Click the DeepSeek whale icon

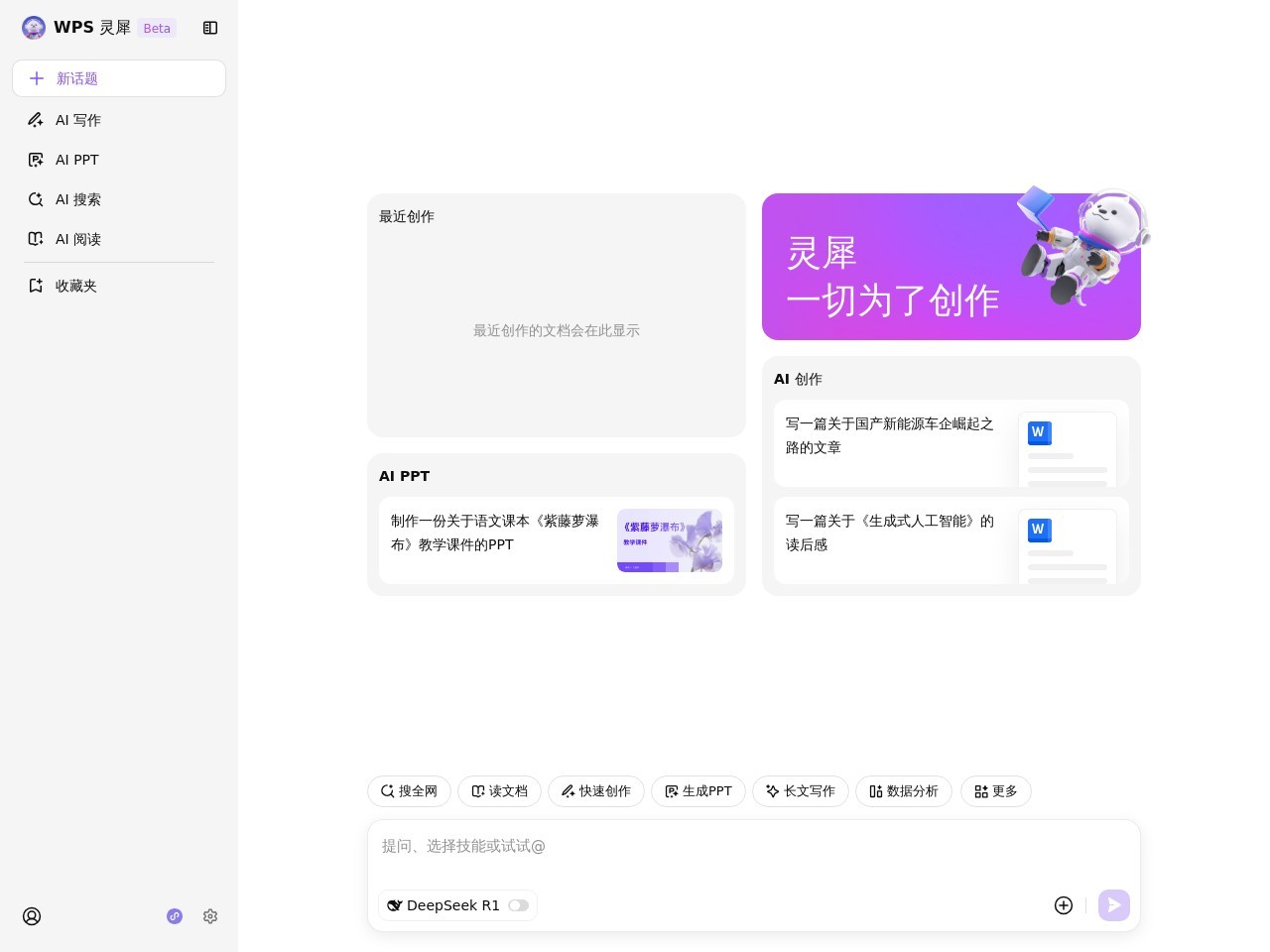pos(395,905)
